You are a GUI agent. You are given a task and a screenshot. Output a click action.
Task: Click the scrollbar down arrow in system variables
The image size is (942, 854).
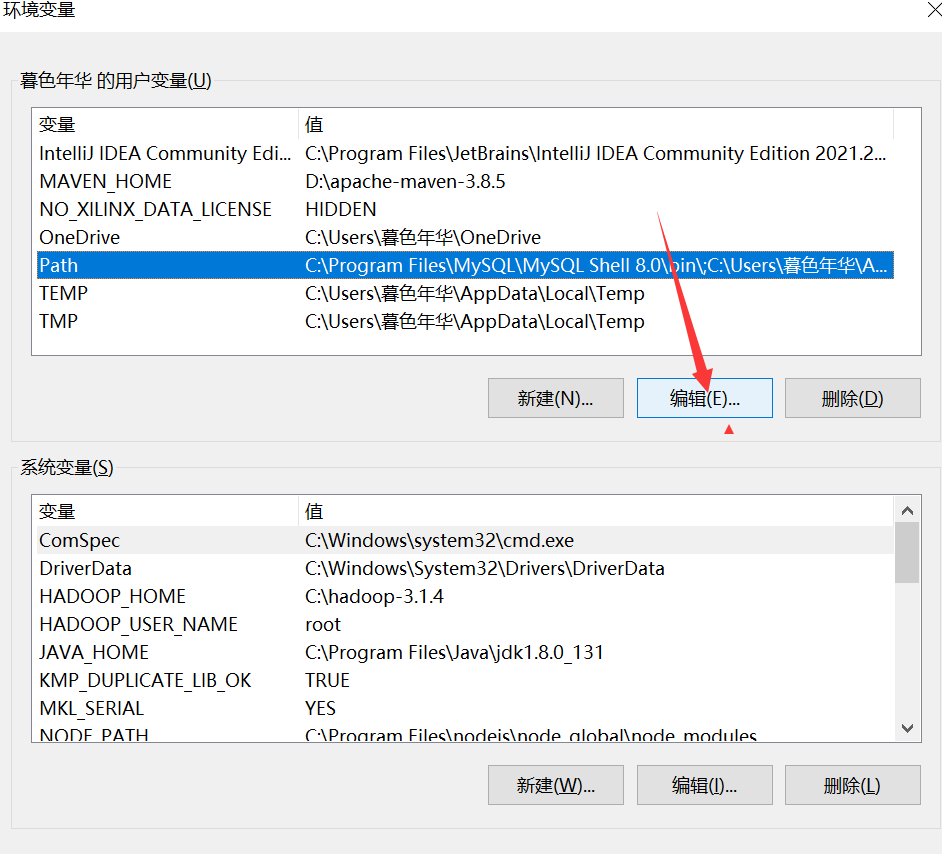click(x=907, y=728)
